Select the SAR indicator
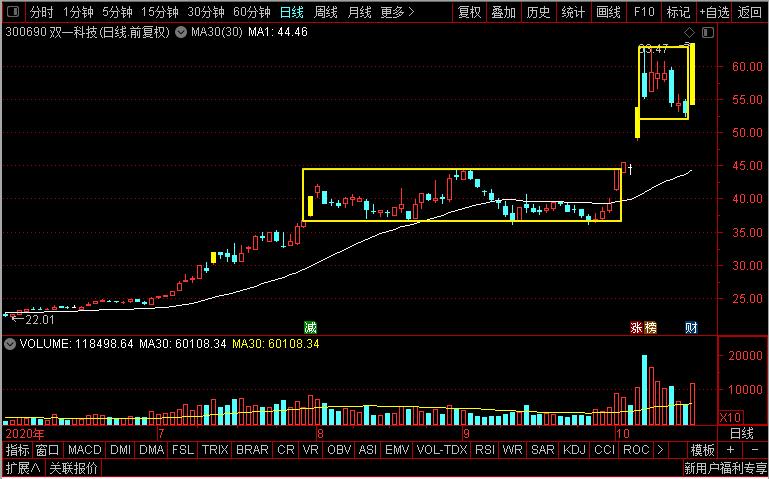Screen dimensions: 770x479 (x=543, y=450)
